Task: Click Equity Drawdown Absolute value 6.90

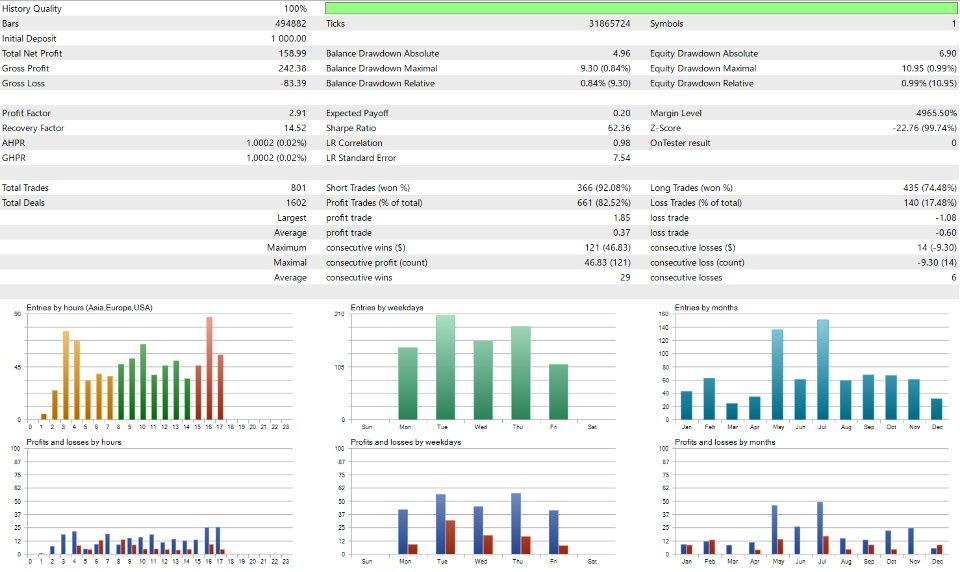Action: [948, 54]
